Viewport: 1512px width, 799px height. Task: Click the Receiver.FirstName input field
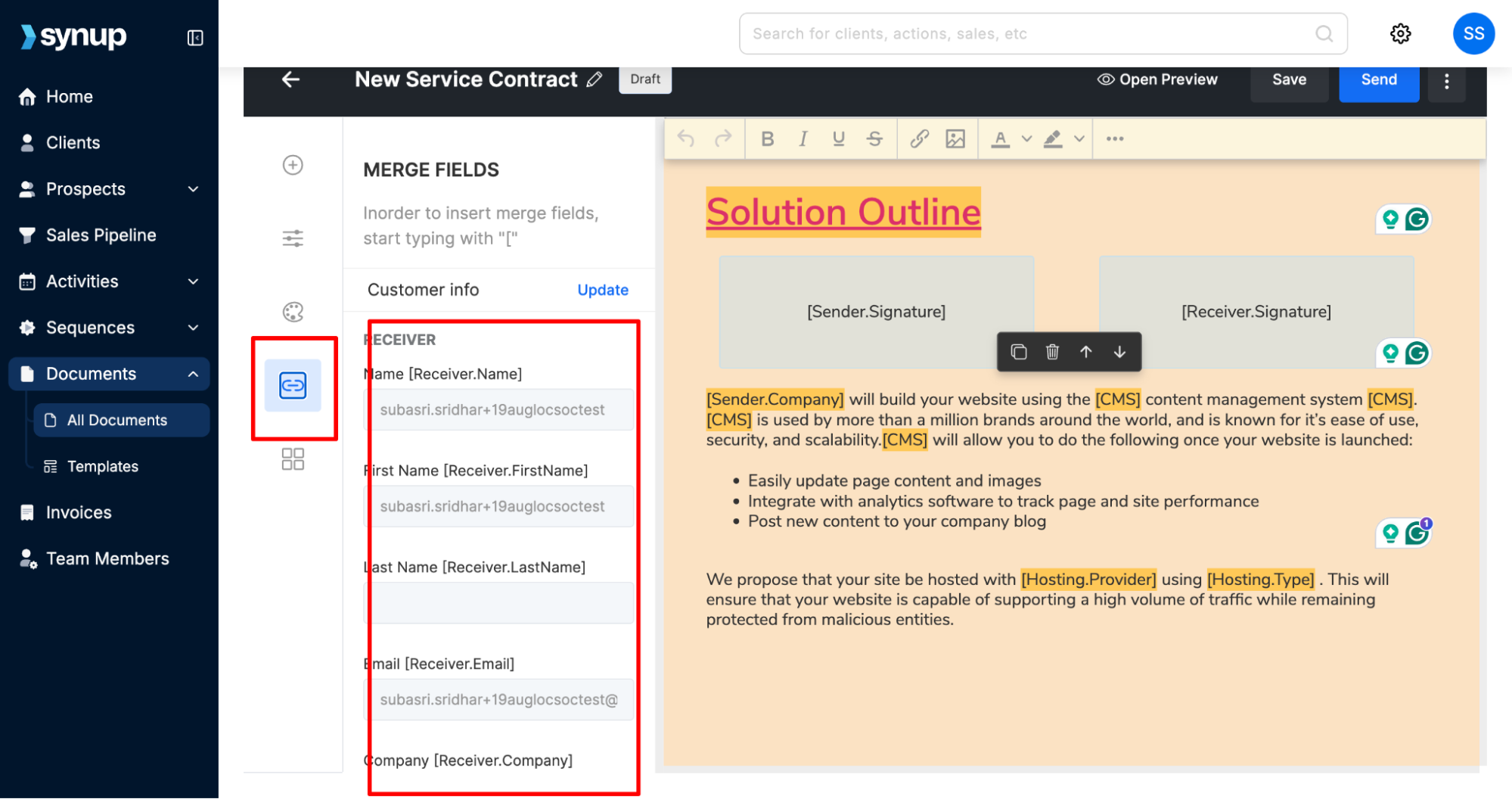click(x=499, y=506)
